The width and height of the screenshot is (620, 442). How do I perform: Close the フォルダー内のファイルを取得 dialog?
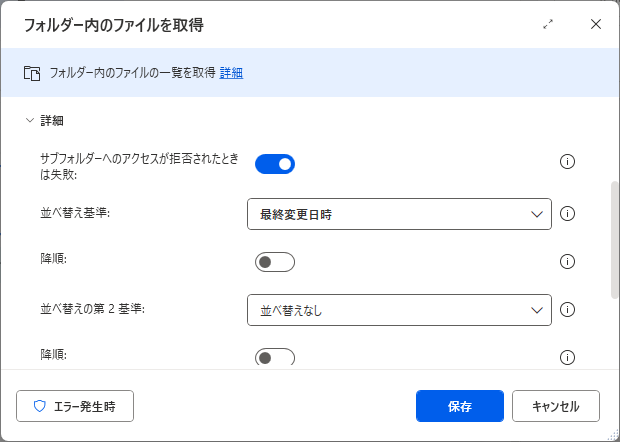click(596, 25)
